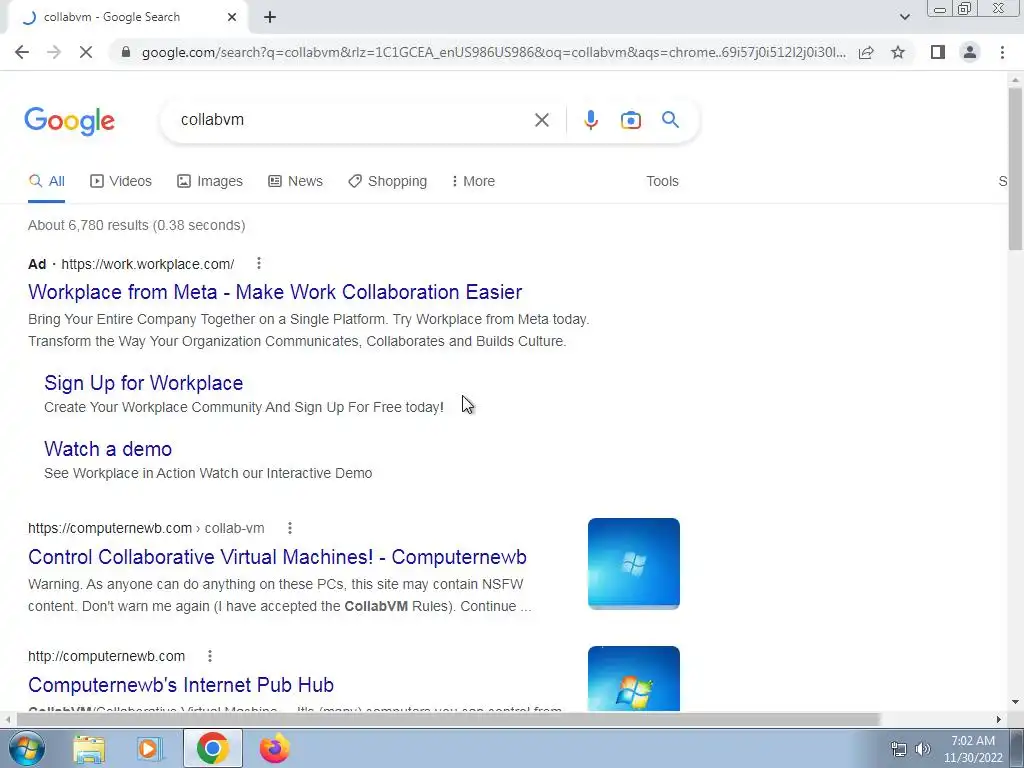1024x768 pixels.
Task: Close the collabvm Google Search tab
Action: click(232, 17)
